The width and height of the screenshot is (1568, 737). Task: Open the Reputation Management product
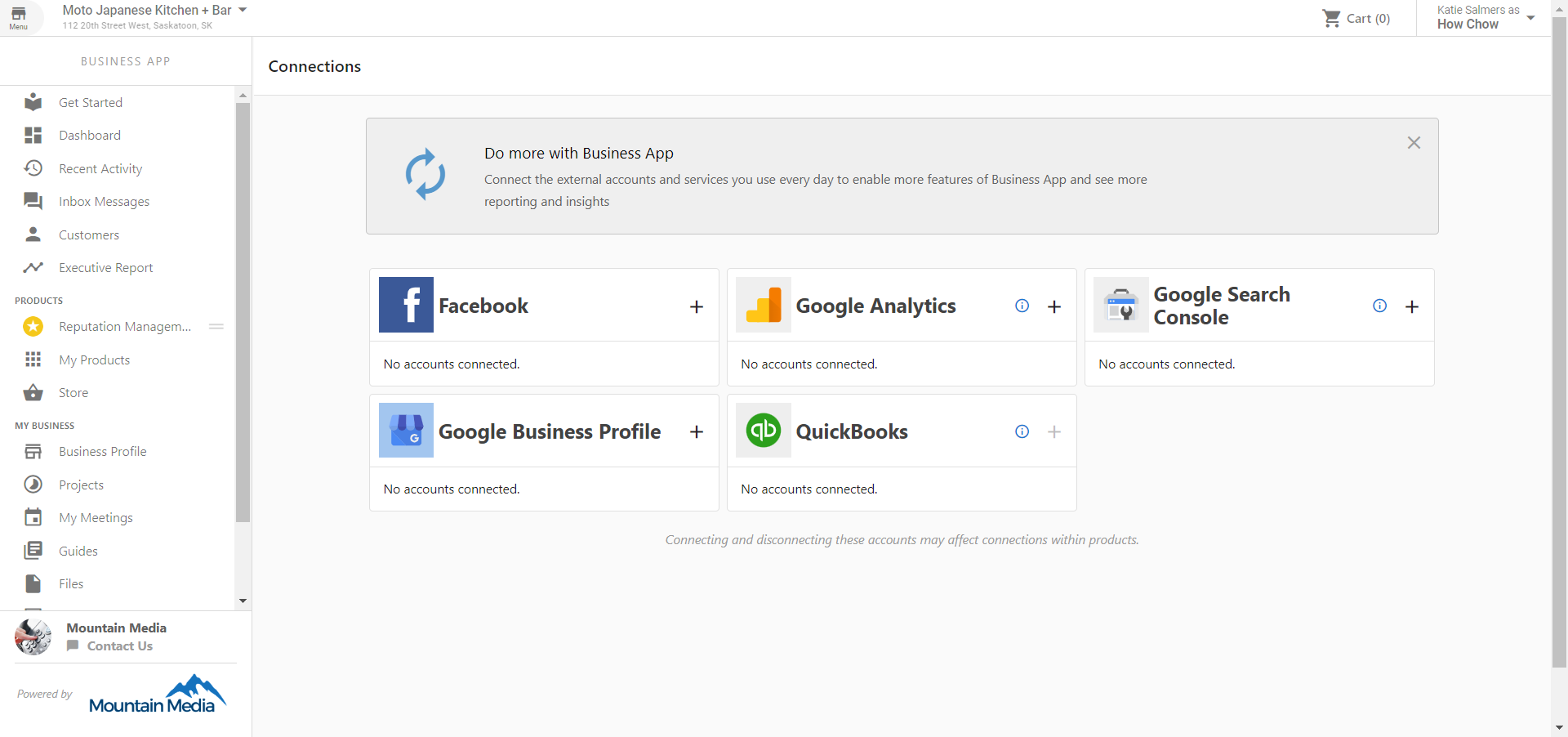(125, 326)
